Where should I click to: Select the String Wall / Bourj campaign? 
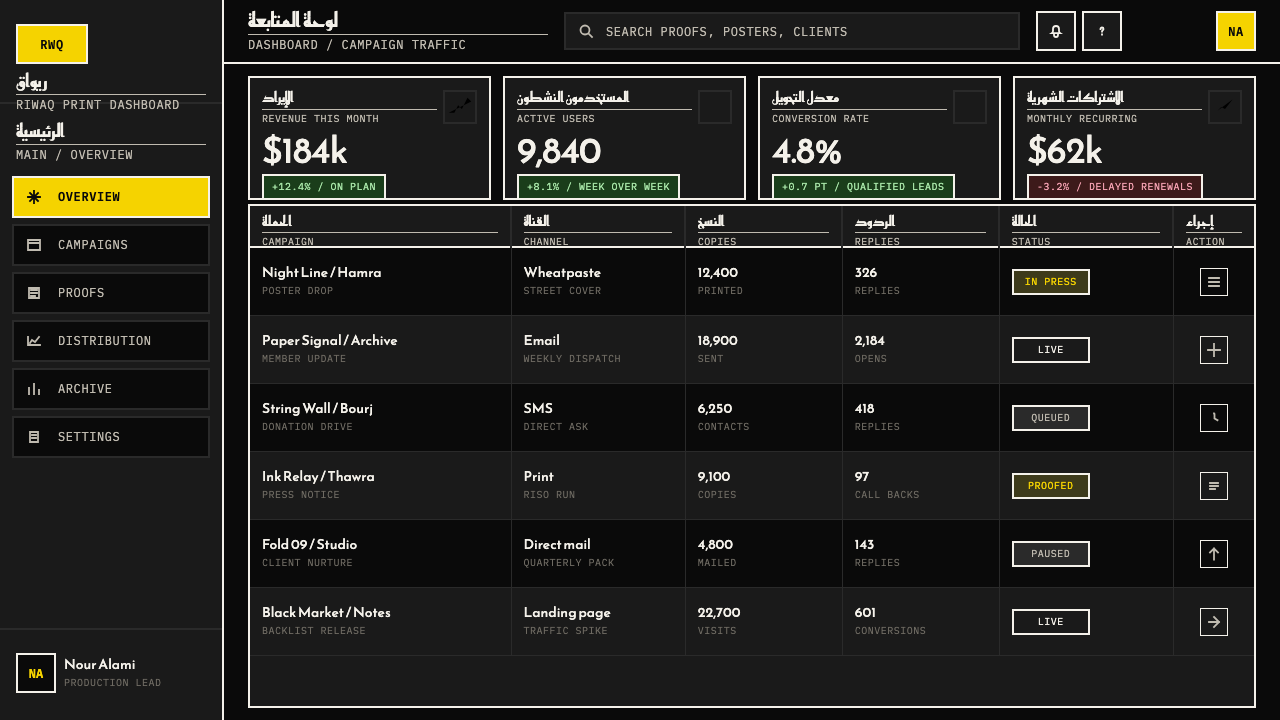pyautogui.click(x=317, y=408)
